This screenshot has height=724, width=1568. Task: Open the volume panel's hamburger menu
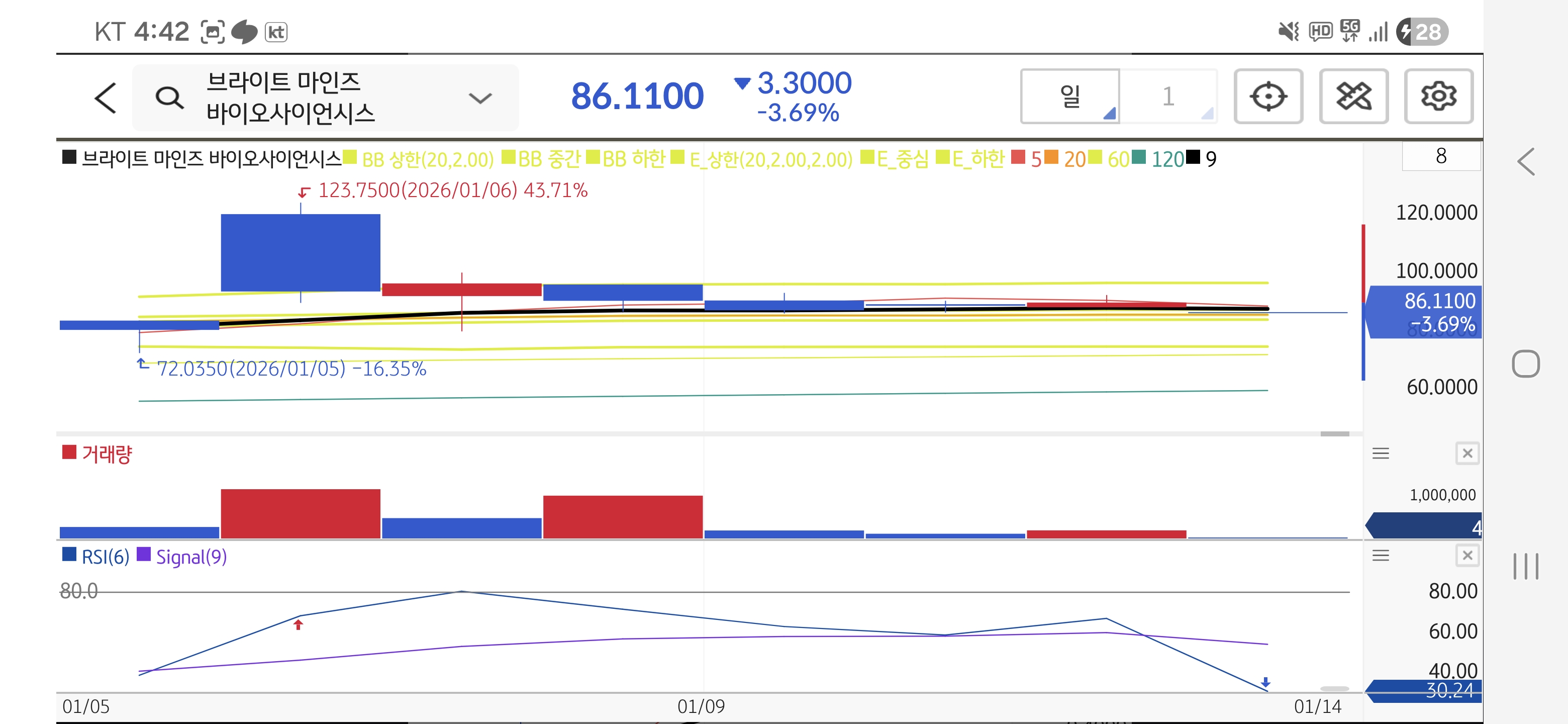(1380, 453)
